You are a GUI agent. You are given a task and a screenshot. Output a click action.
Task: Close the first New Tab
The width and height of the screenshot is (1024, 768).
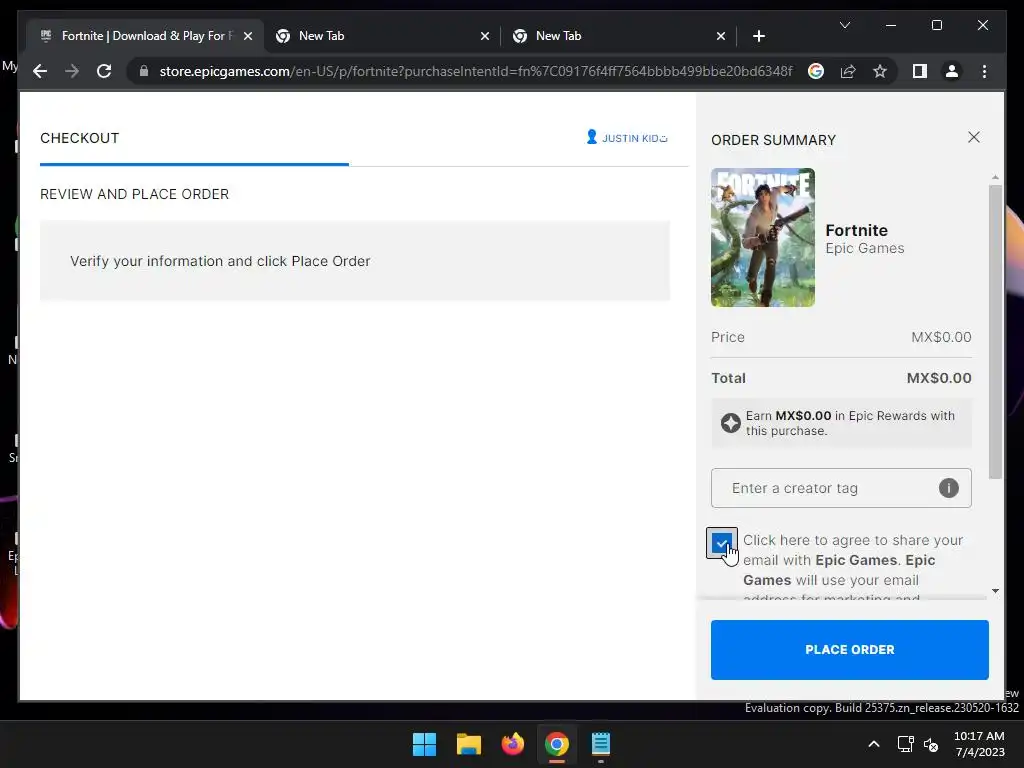point(485,36)
